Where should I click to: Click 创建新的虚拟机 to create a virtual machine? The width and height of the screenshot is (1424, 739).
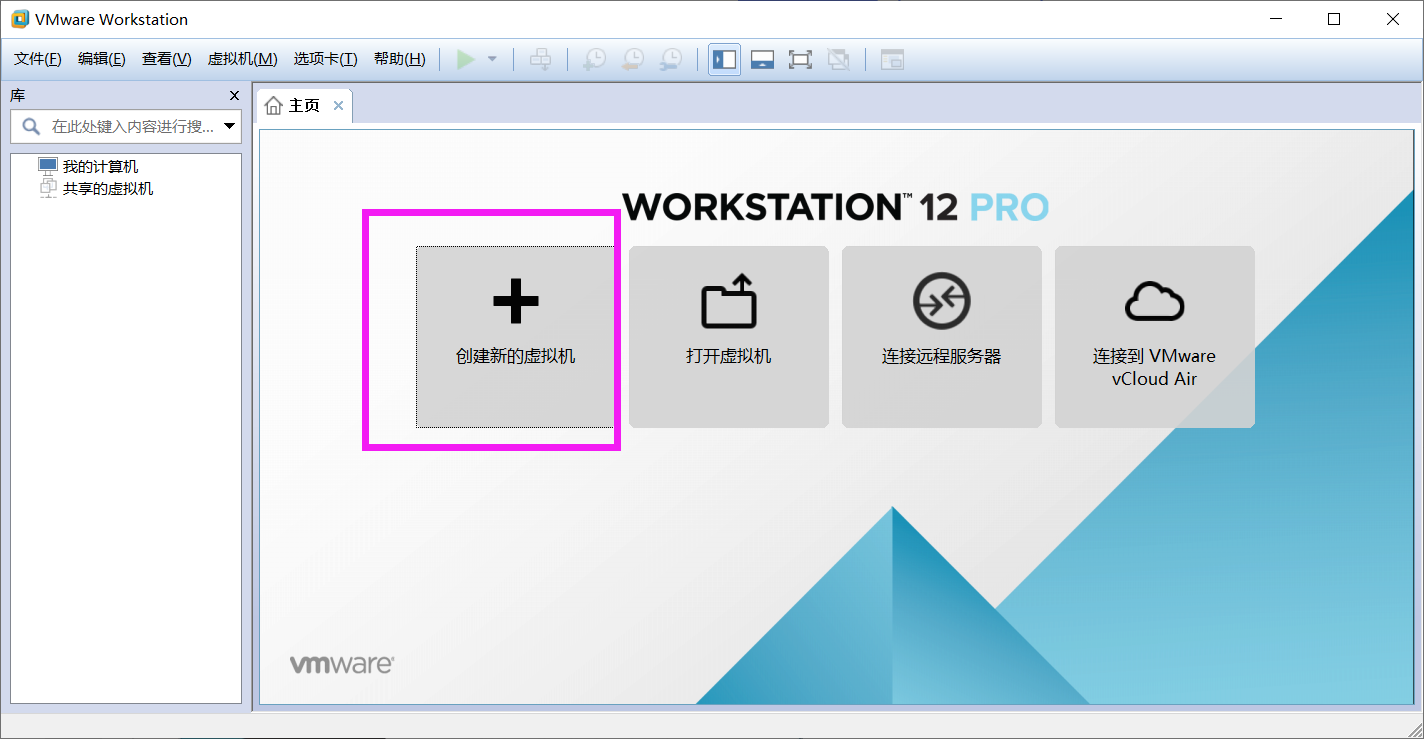click(x=515, y=337)
